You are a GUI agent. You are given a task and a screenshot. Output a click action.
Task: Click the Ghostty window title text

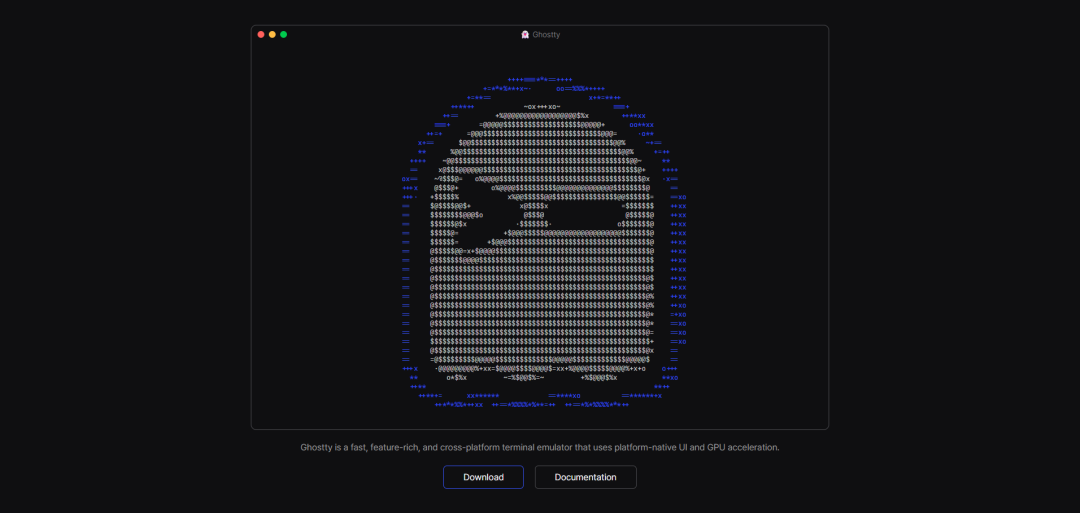[546, 34]
